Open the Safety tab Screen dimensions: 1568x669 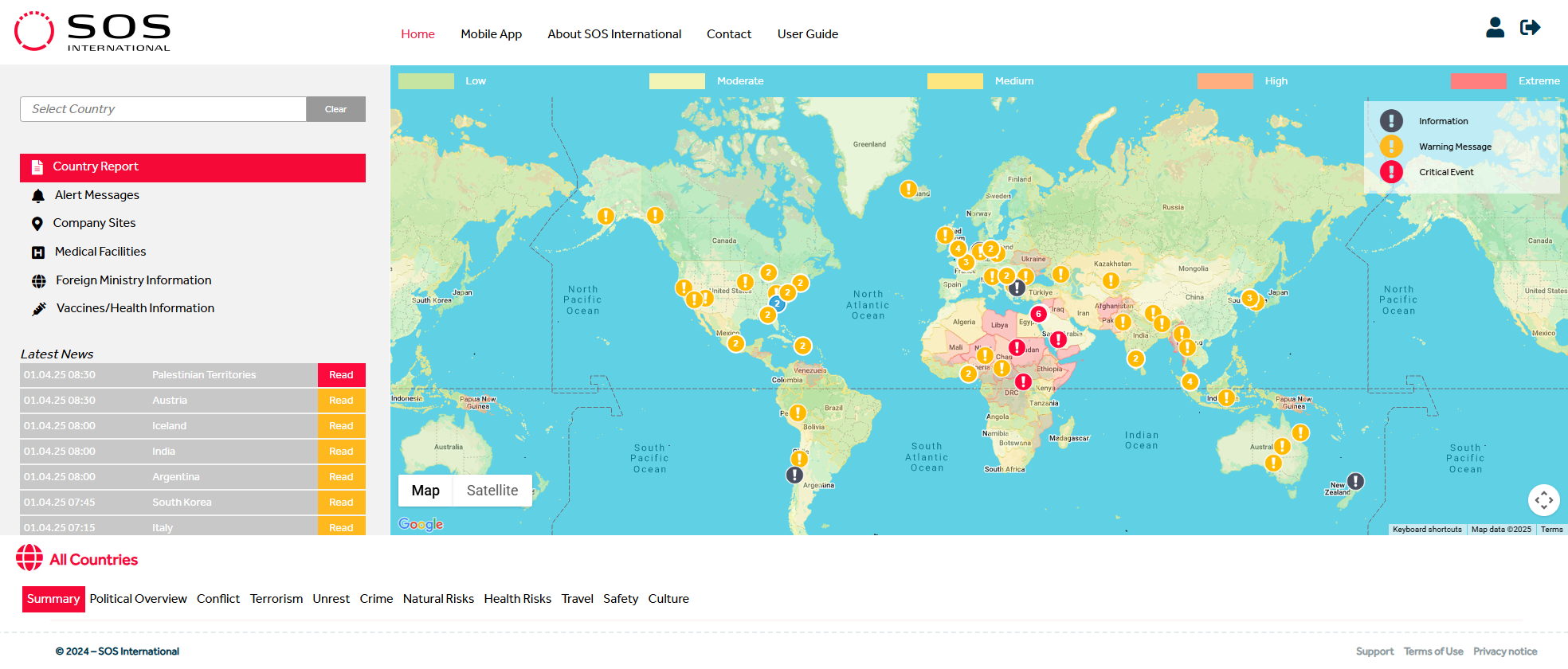click(621, 599)
